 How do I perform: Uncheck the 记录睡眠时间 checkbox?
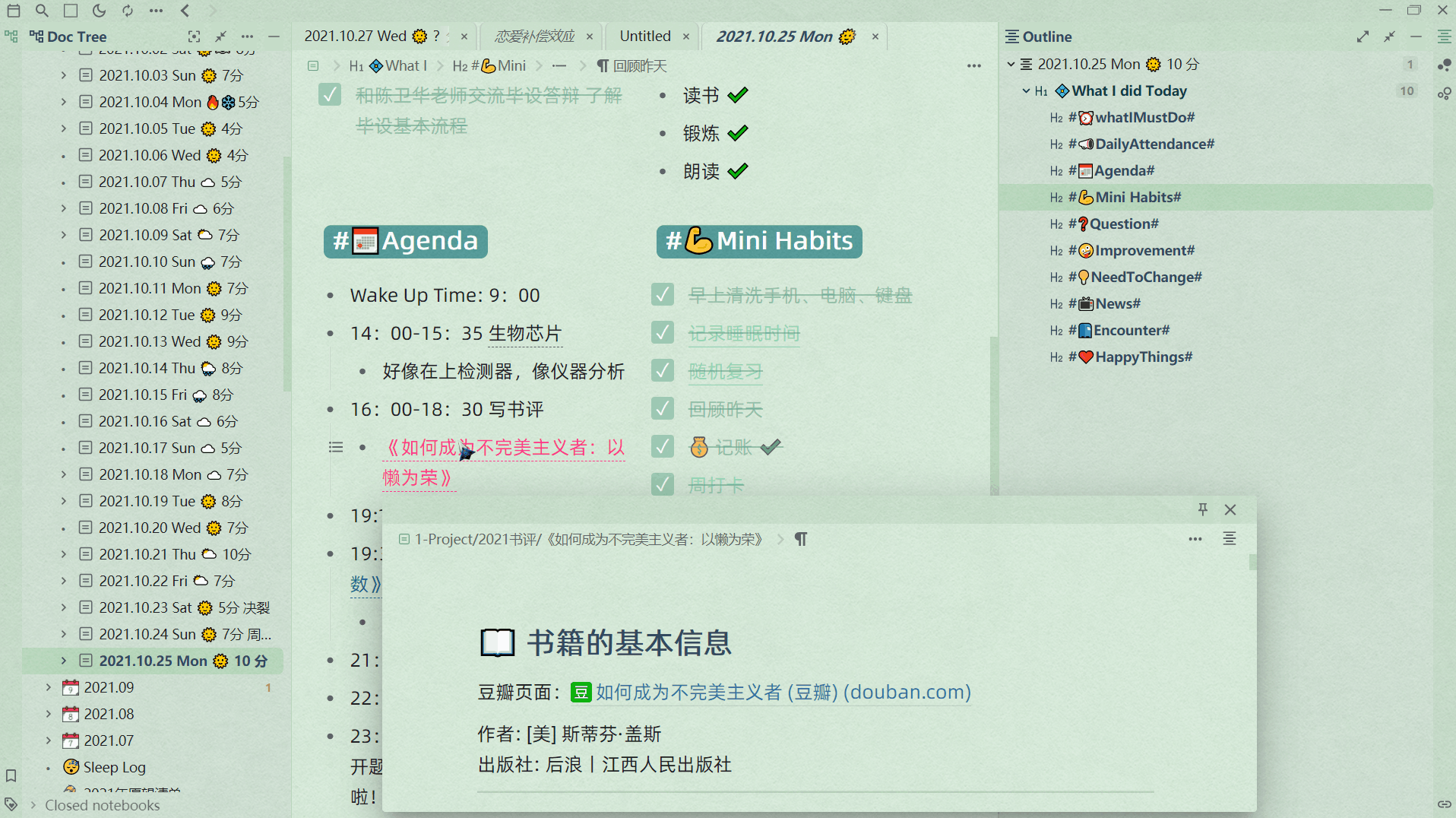click(x=662, y=332)
